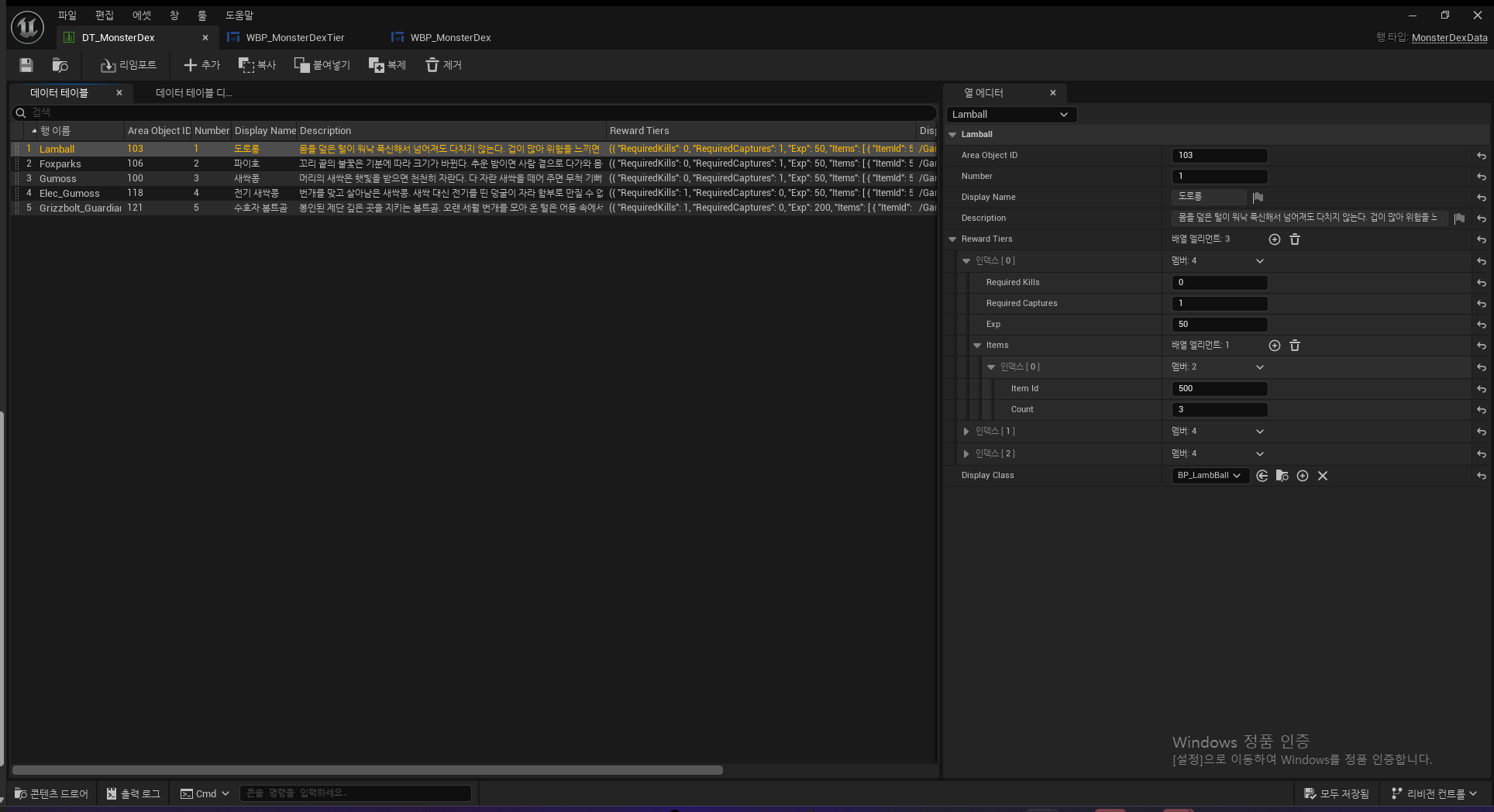Click the Description localization flag icon
Screen dimensions: 1494x812
(x=1459, y=218)
